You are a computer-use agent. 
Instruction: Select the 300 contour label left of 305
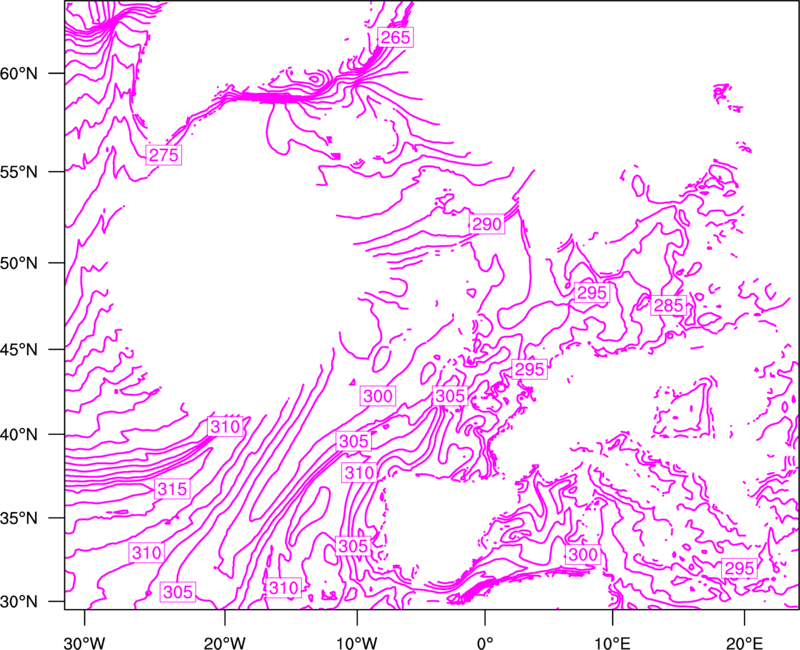click(x=378, y=396)
